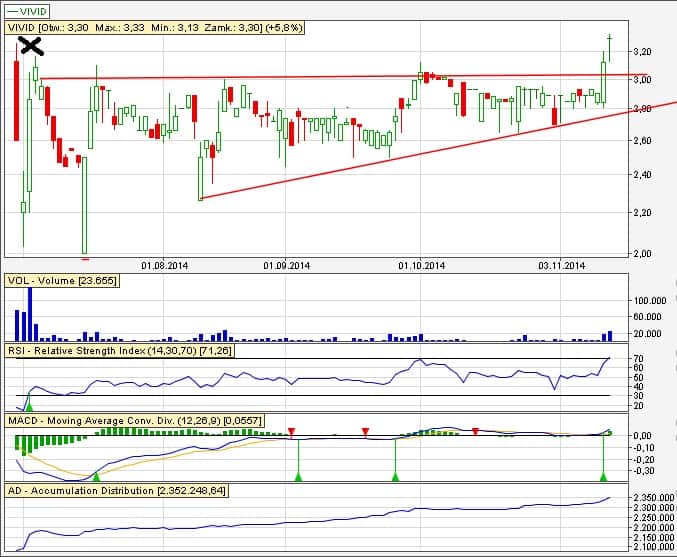Click the 03.11.2014 date on time axis
The image size is (677, 557).
tap(561, 266)
